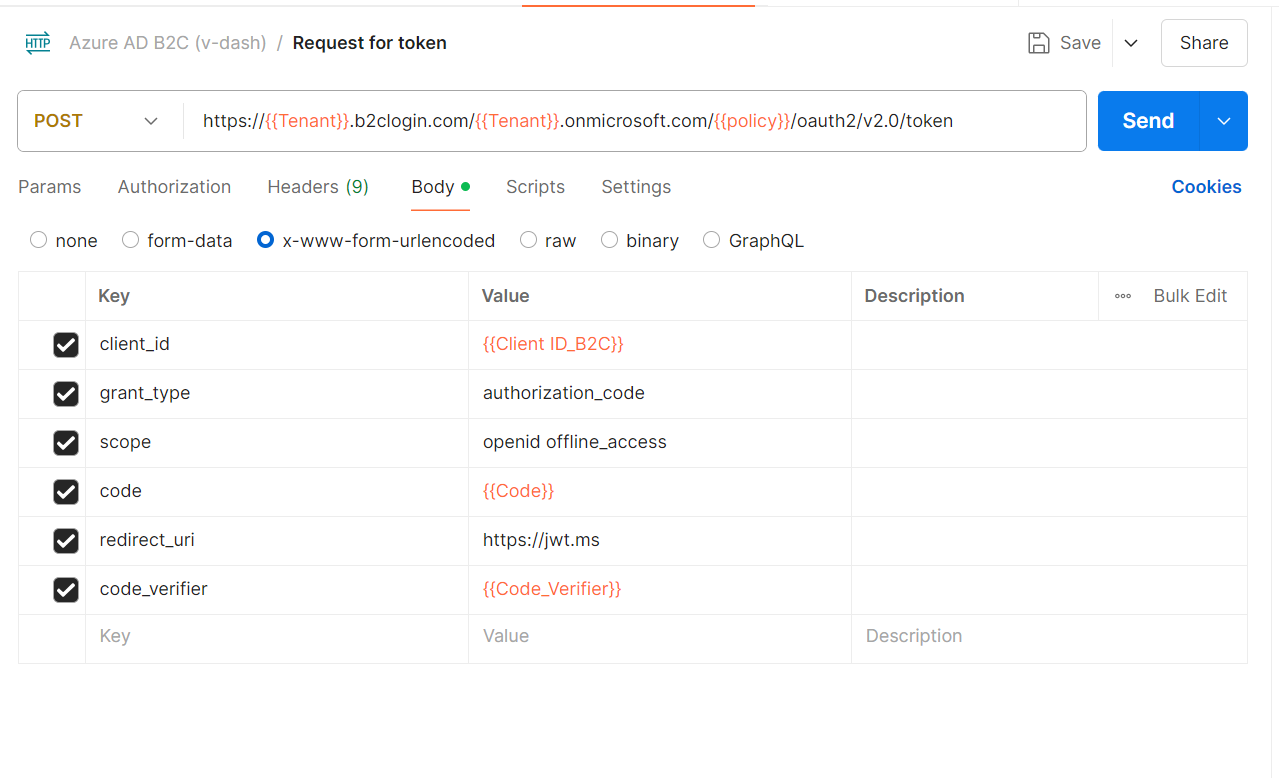
Task: Open the Settings tab
Action: pyautogui.click(x=636, y=187)
